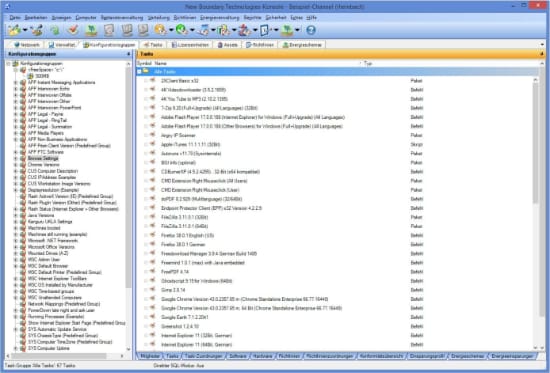Expand the Chrome Versions tree node

15,165
